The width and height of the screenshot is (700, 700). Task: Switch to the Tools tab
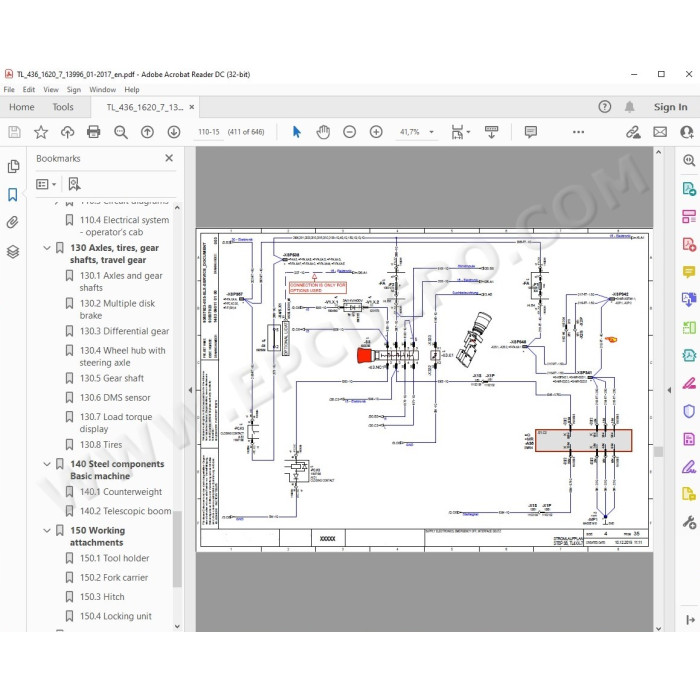click(62, 107)
